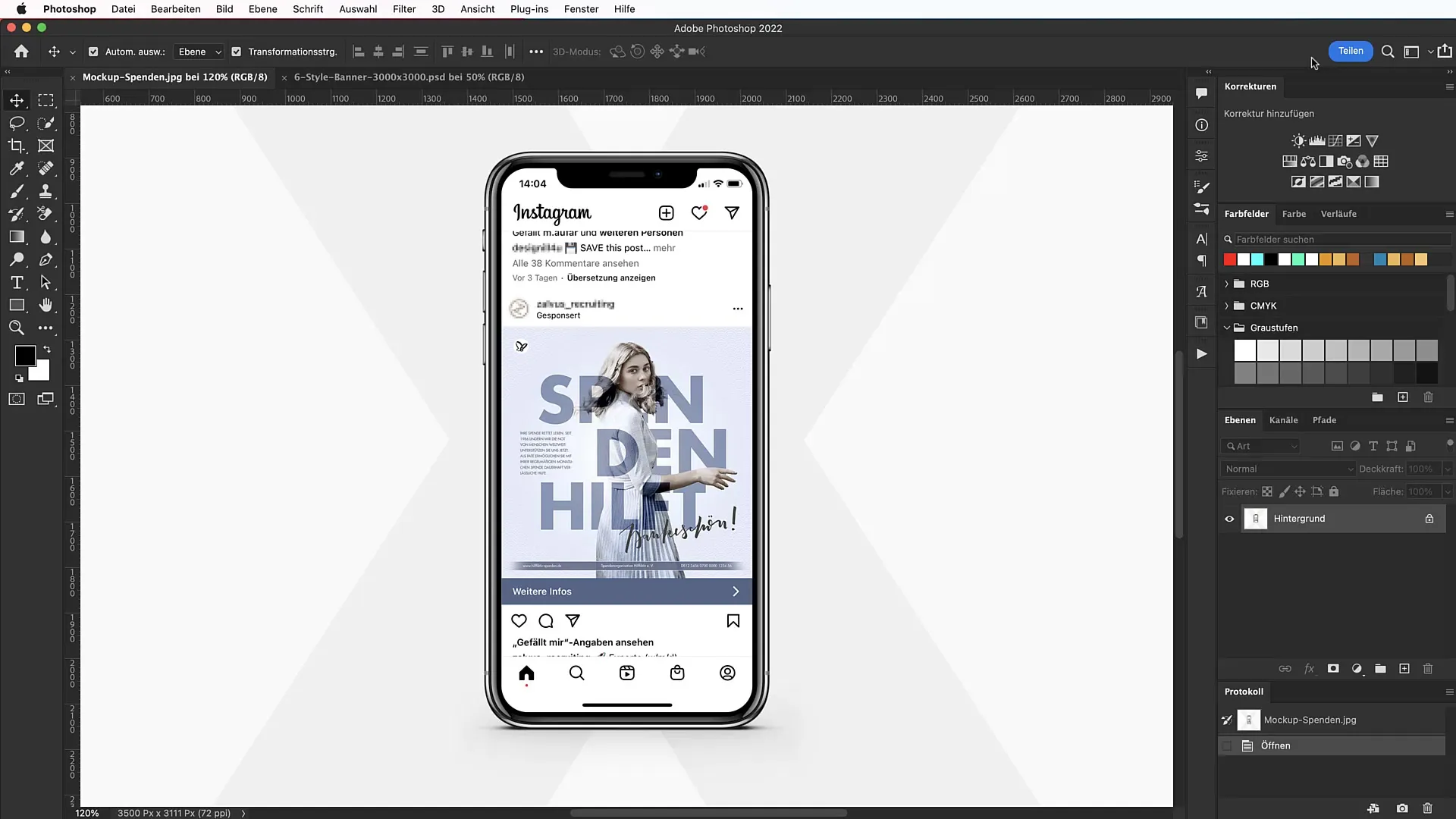Click the Hand tool in toolbar
The image size is (1456, 819).
point(46,306)
